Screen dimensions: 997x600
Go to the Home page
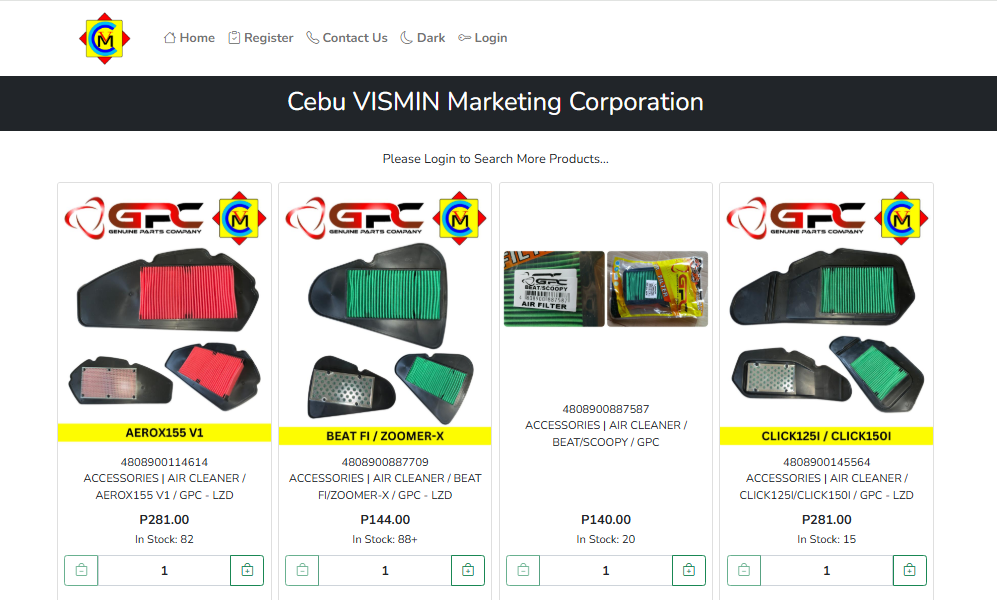point(189,38)
